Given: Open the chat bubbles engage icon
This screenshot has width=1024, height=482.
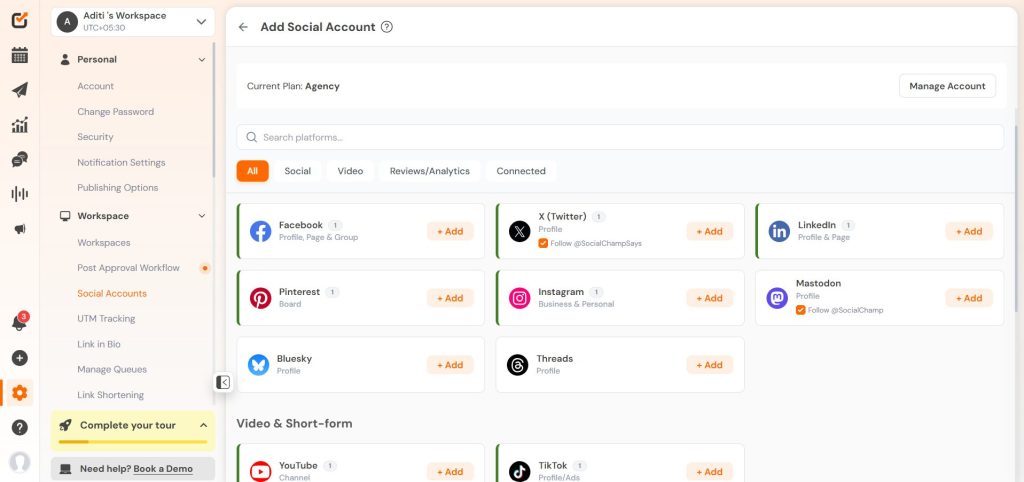Looking at the screenshot, I should pyautogui.click(x=20, y=159).
